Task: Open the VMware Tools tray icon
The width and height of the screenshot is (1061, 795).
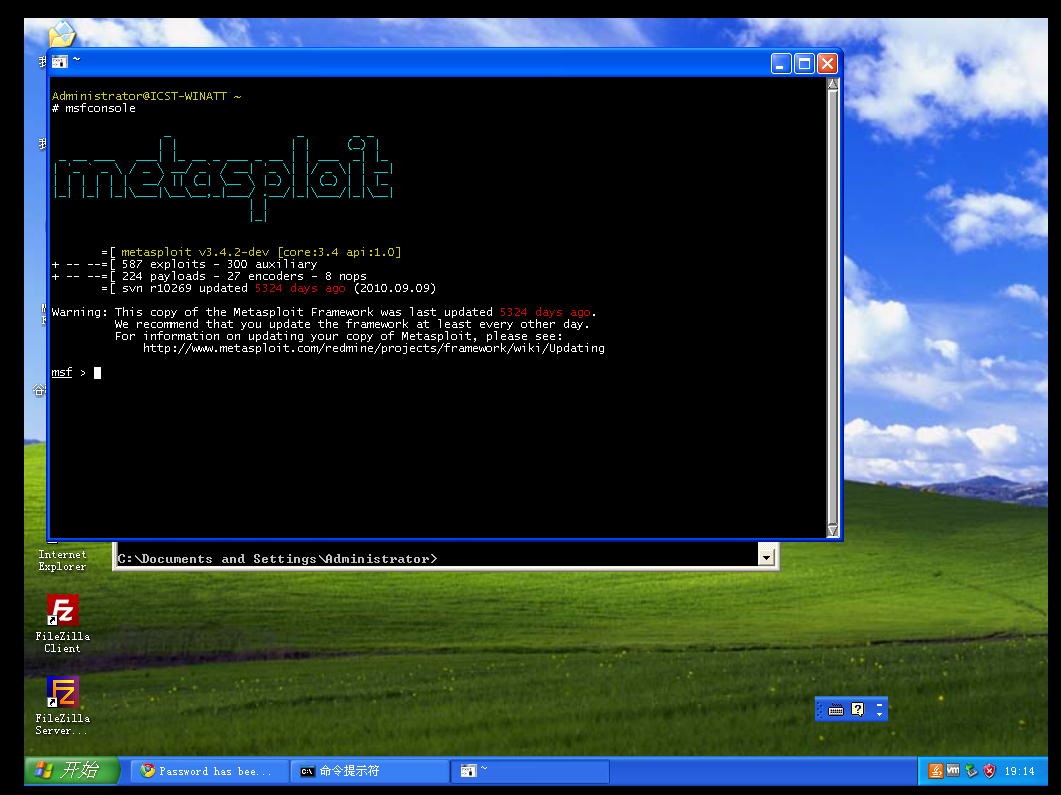Action: click(953, 770)
